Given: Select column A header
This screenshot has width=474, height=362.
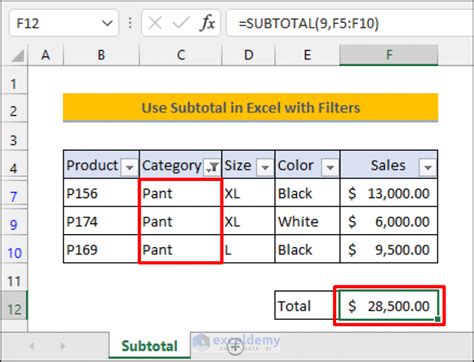Looking at the screenshot, I should point(46,55).
